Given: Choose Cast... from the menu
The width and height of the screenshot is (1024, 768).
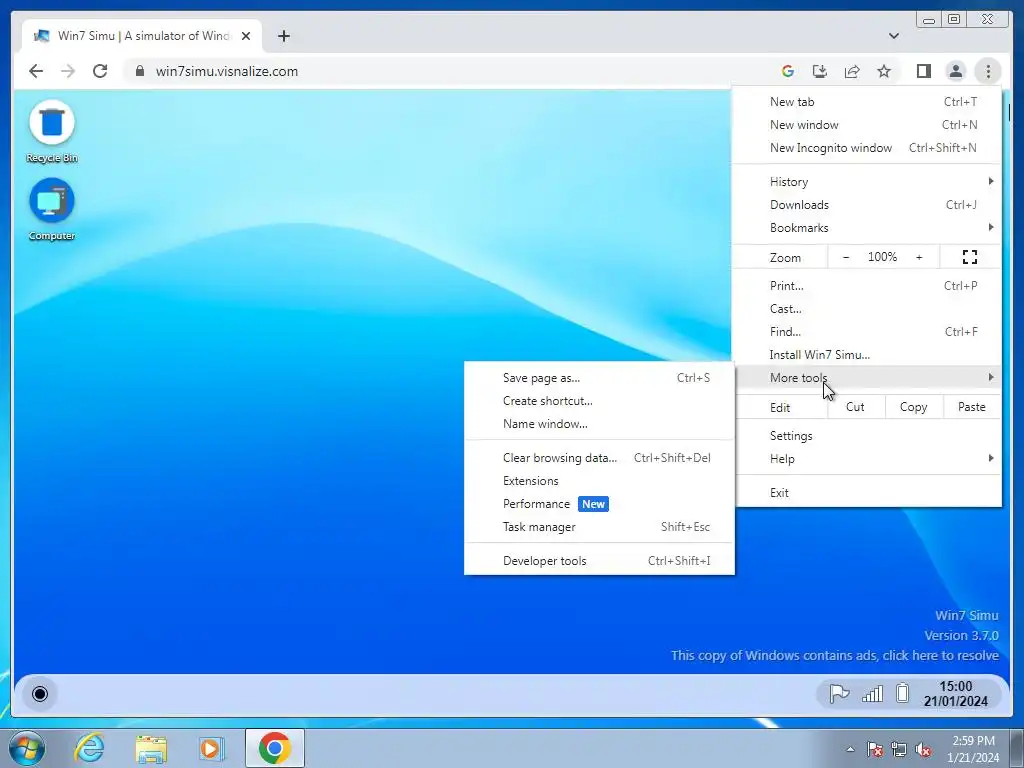Looking at the screenshot, I should (866, 309).
